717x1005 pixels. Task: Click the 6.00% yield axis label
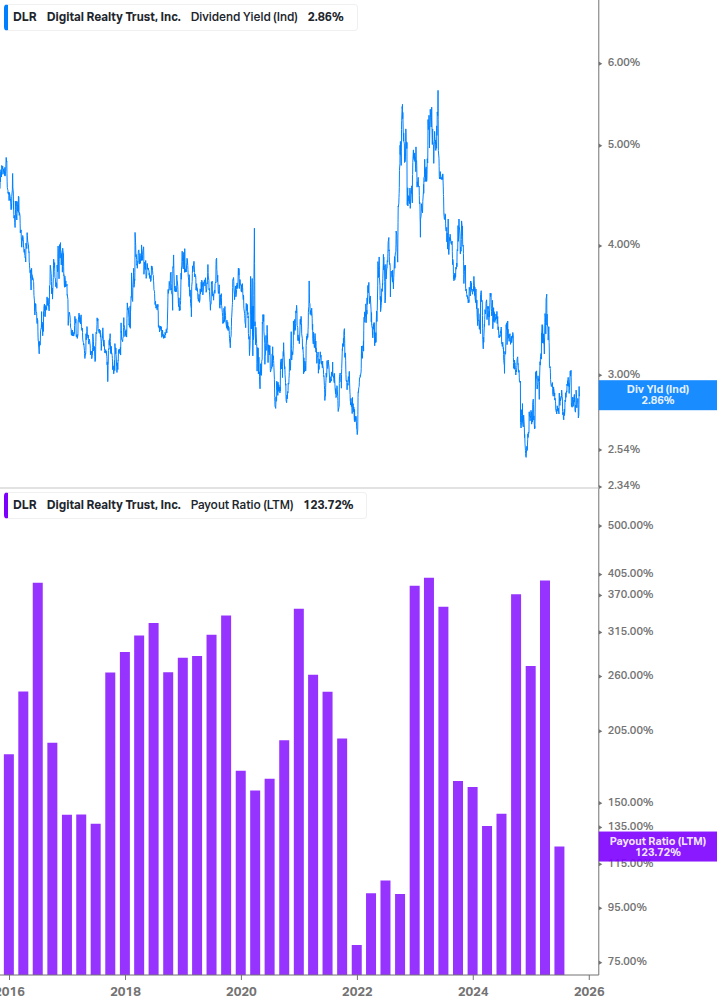pyautogui.click(x=623, y=63)
